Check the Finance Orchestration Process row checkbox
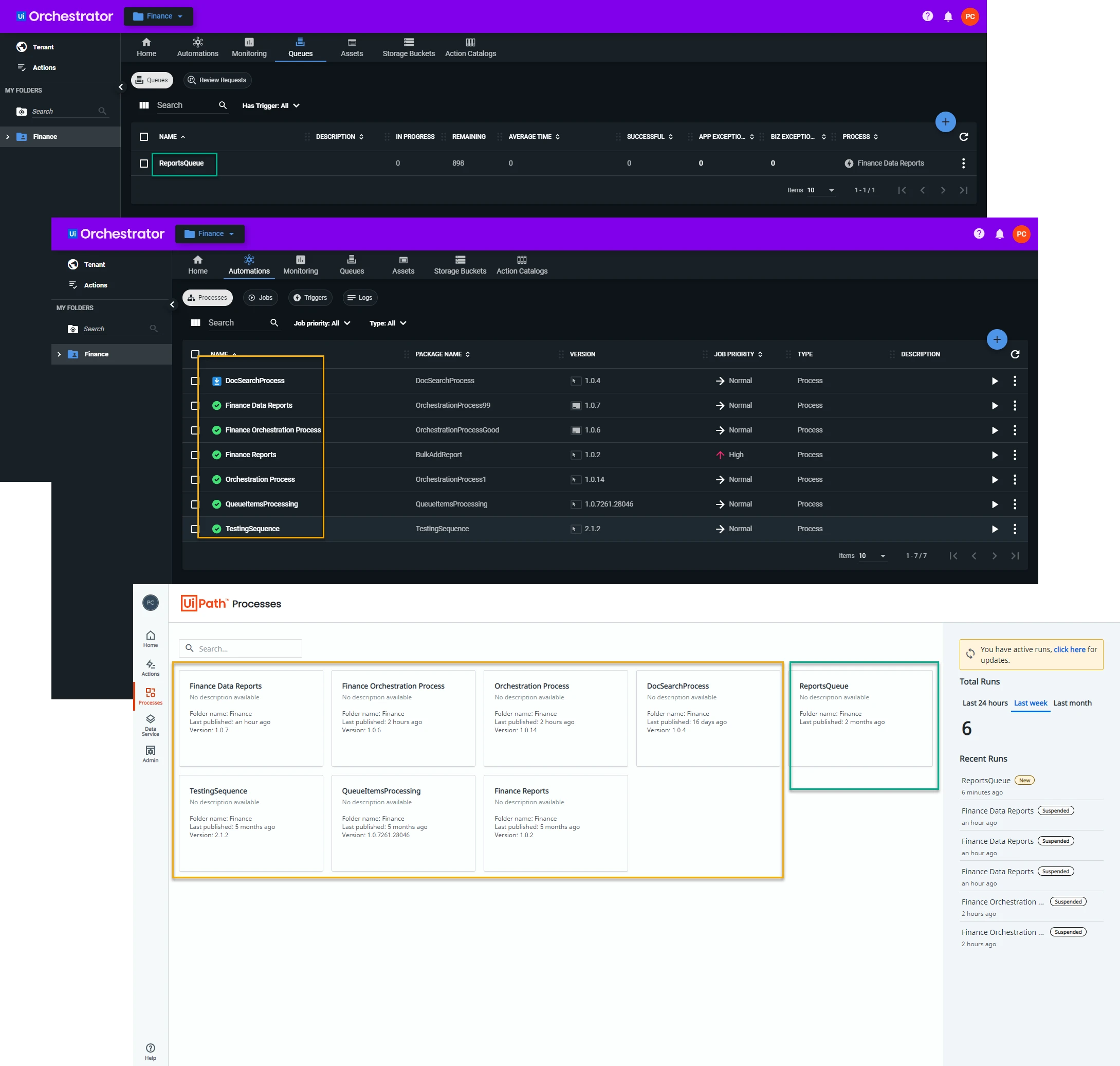 click(x=195, y=431)
